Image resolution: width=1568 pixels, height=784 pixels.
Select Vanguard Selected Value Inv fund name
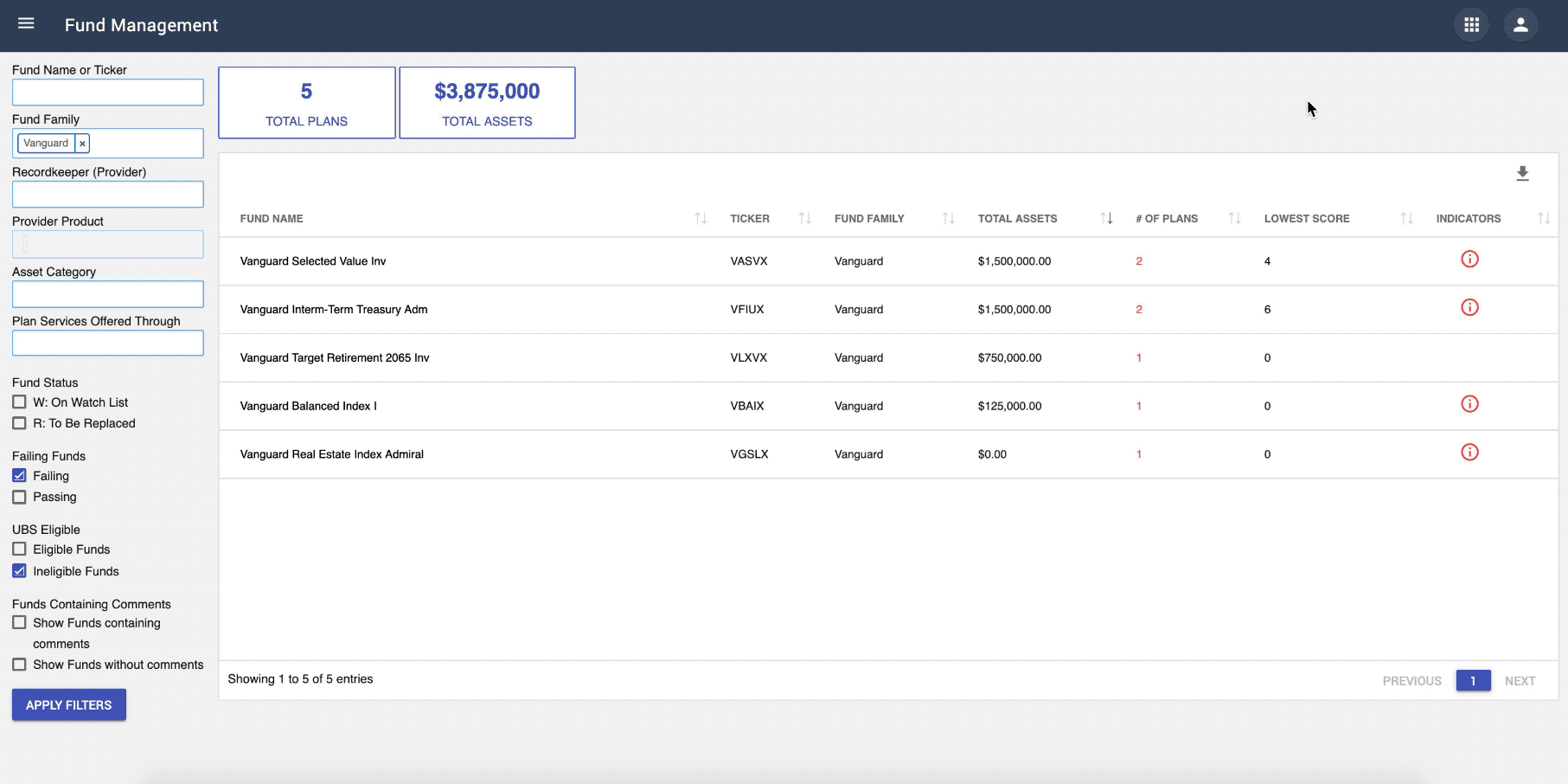click(313, 261)
